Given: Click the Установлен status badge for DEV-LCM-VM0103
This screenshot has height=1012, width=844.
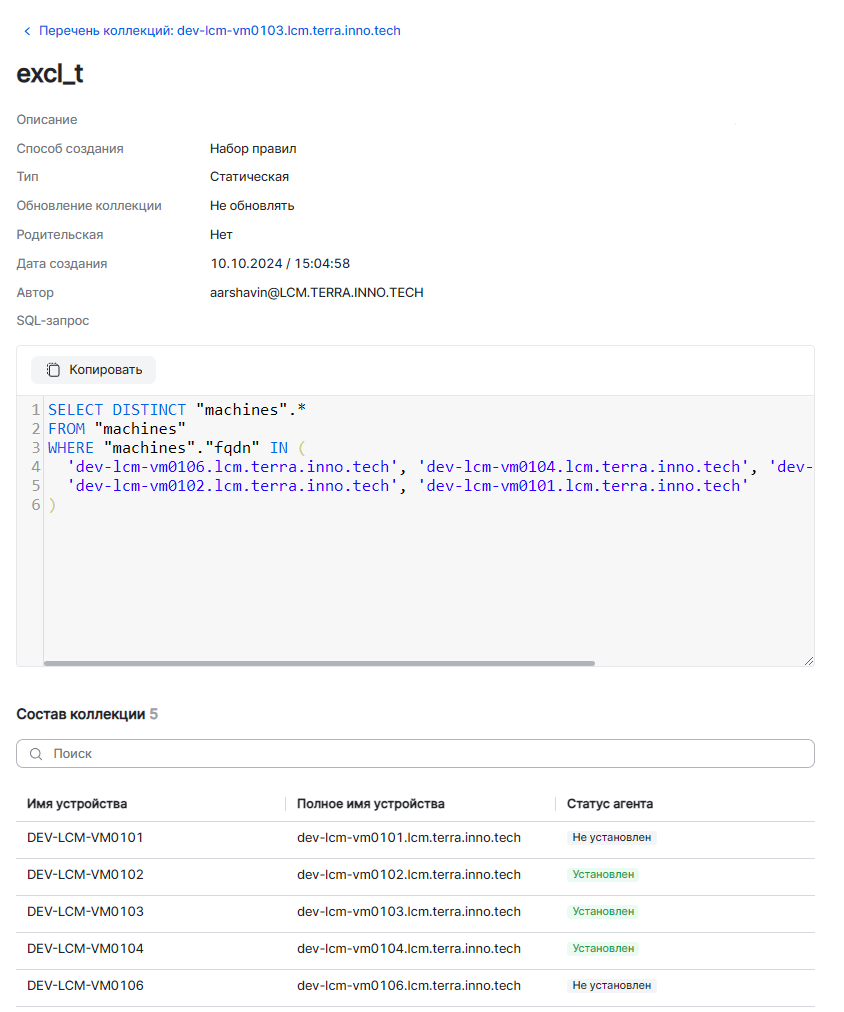Looking at the screenshot, I should pos(603,912).
